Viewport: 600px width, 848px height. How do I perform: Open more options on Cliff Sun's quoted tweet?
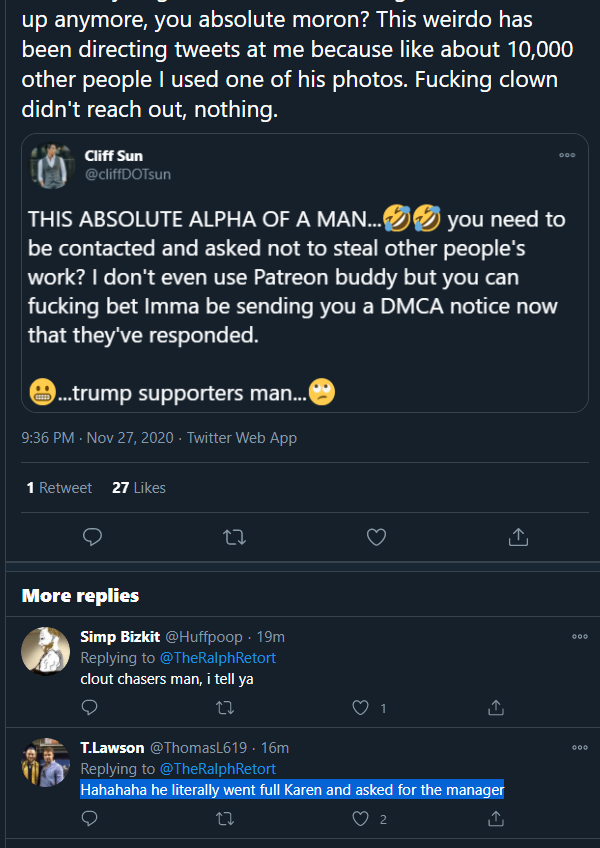pos(567,155)
